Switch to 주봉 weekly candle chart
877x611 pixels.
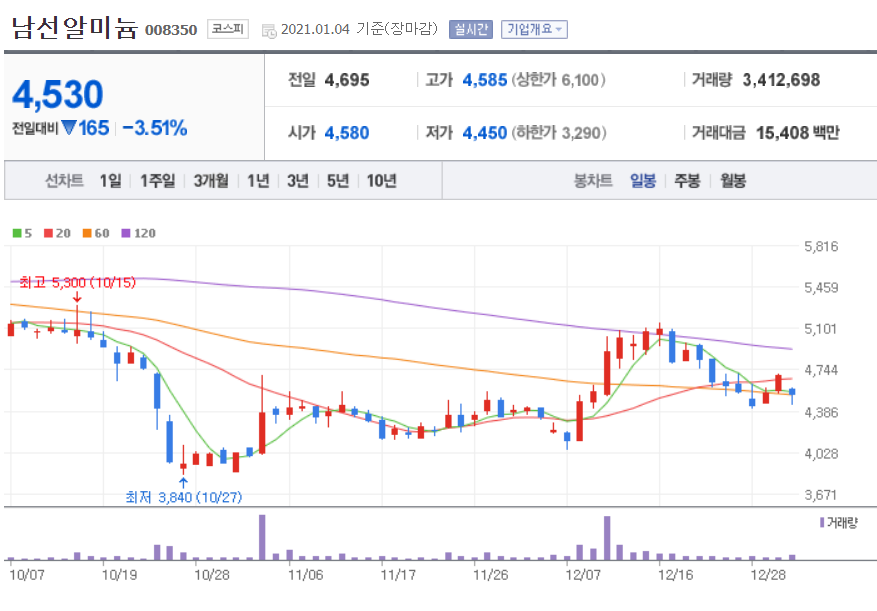687,181
